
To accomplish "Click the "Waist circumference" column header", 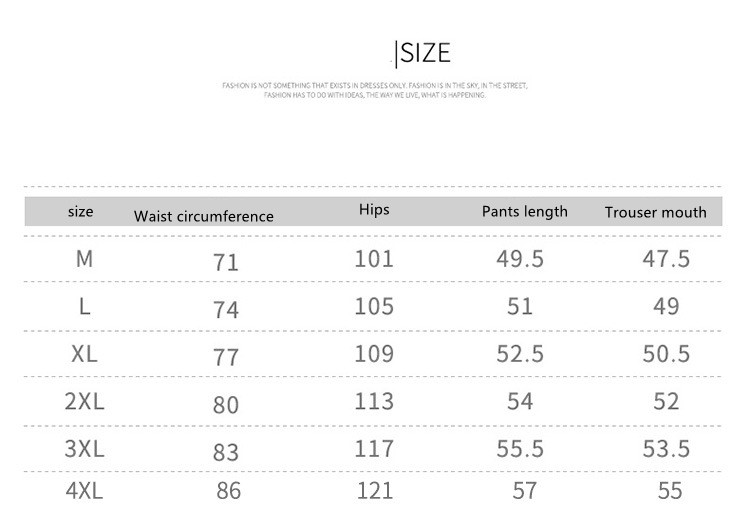I will click(203, 216).
